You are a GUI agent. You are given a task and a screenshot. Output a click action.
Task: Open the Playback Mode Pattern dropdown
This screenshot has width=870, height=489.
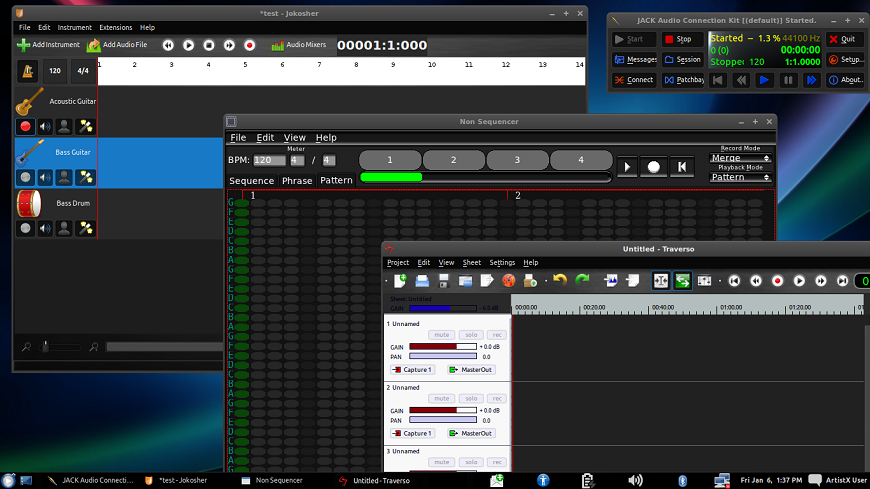coord(741,177)
